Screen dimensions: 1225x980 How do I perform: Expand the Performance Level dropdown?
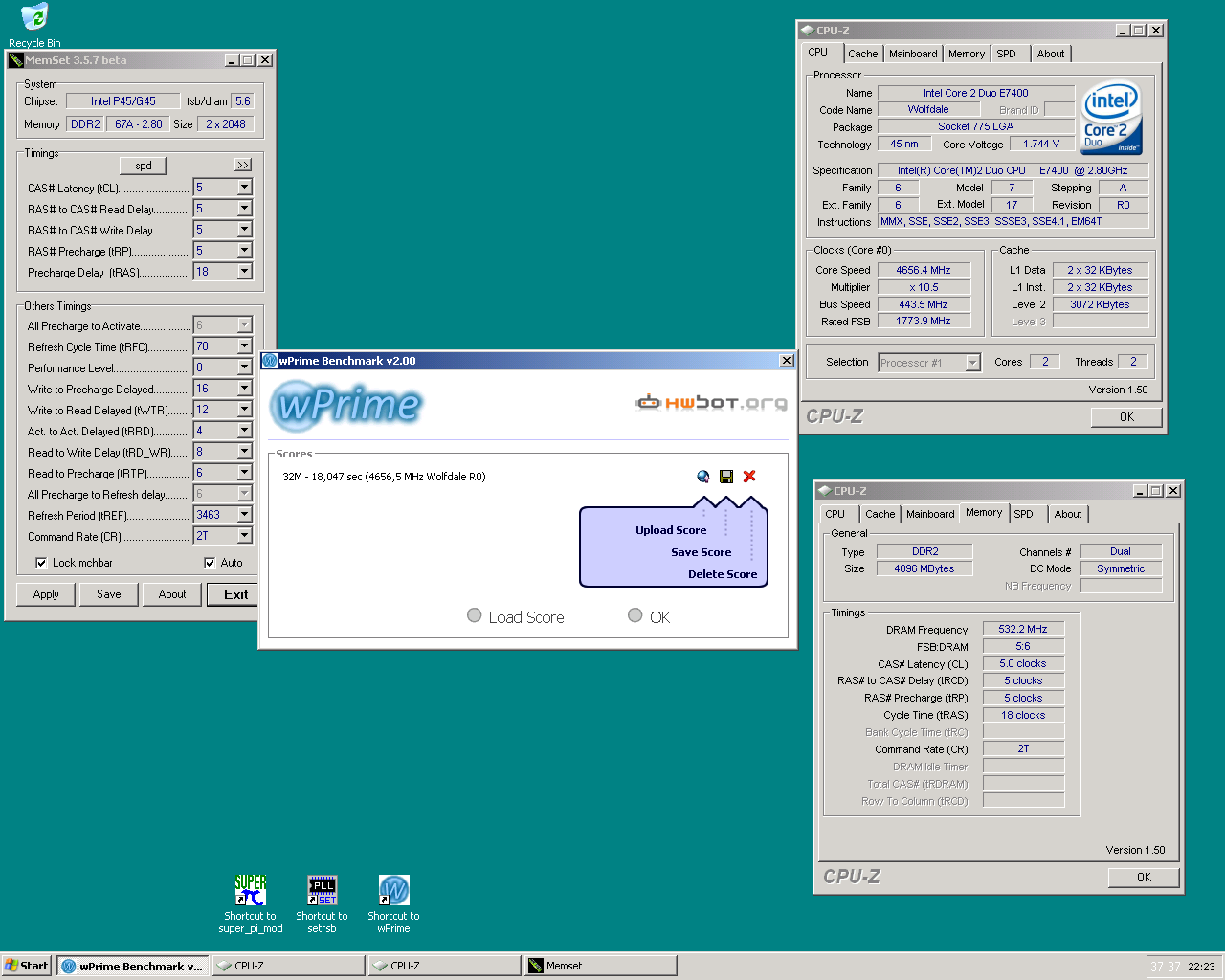coord(245,367)
